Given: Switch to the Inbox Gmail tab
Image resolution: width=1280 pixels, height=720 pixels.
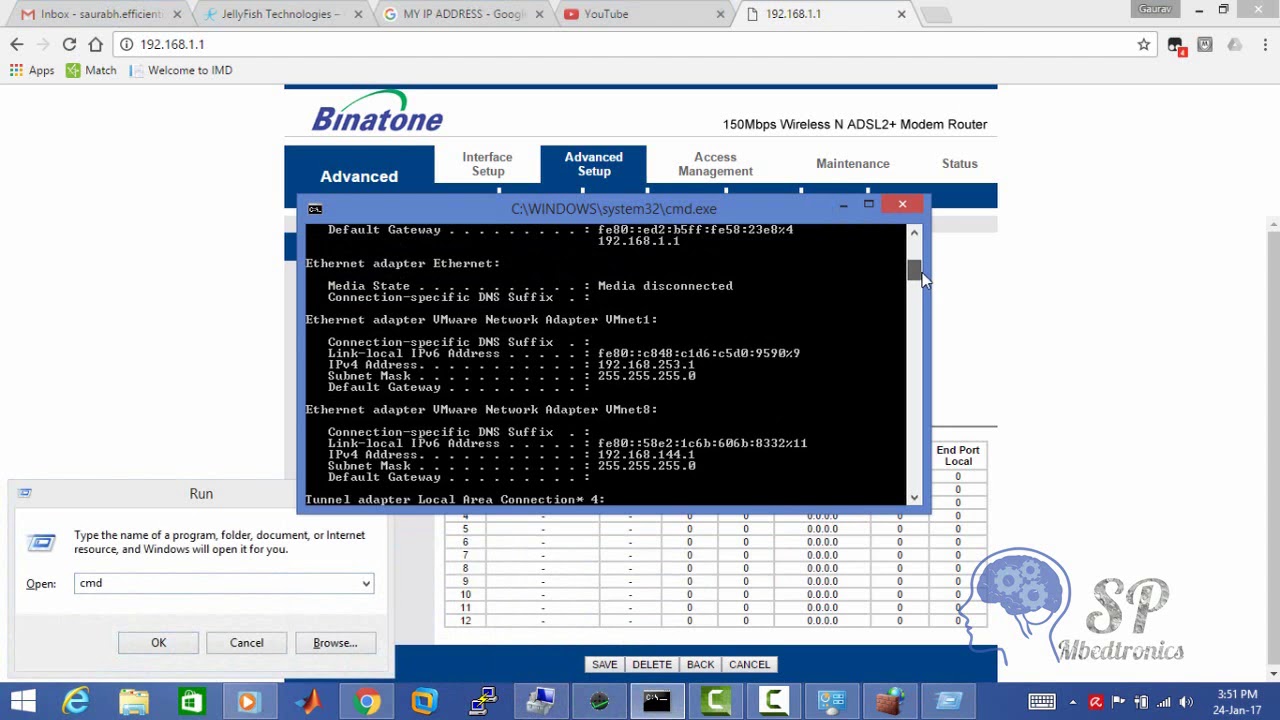Looking at the screenshot, I should tap(98, 14).
